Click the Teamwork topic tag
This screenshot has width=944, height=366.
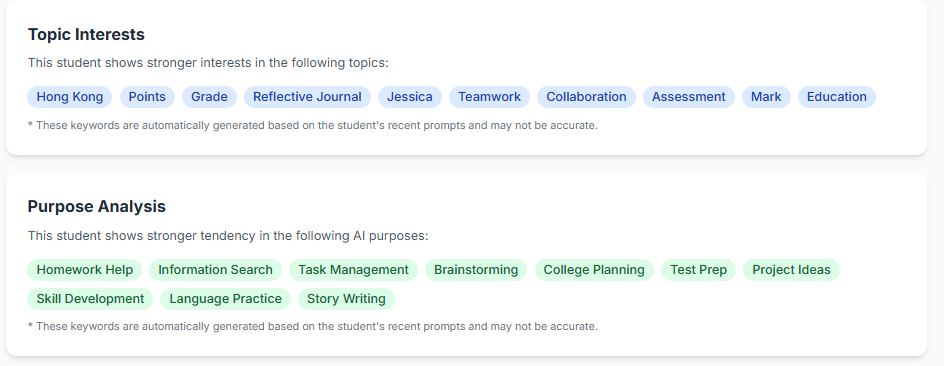(489, 97)
